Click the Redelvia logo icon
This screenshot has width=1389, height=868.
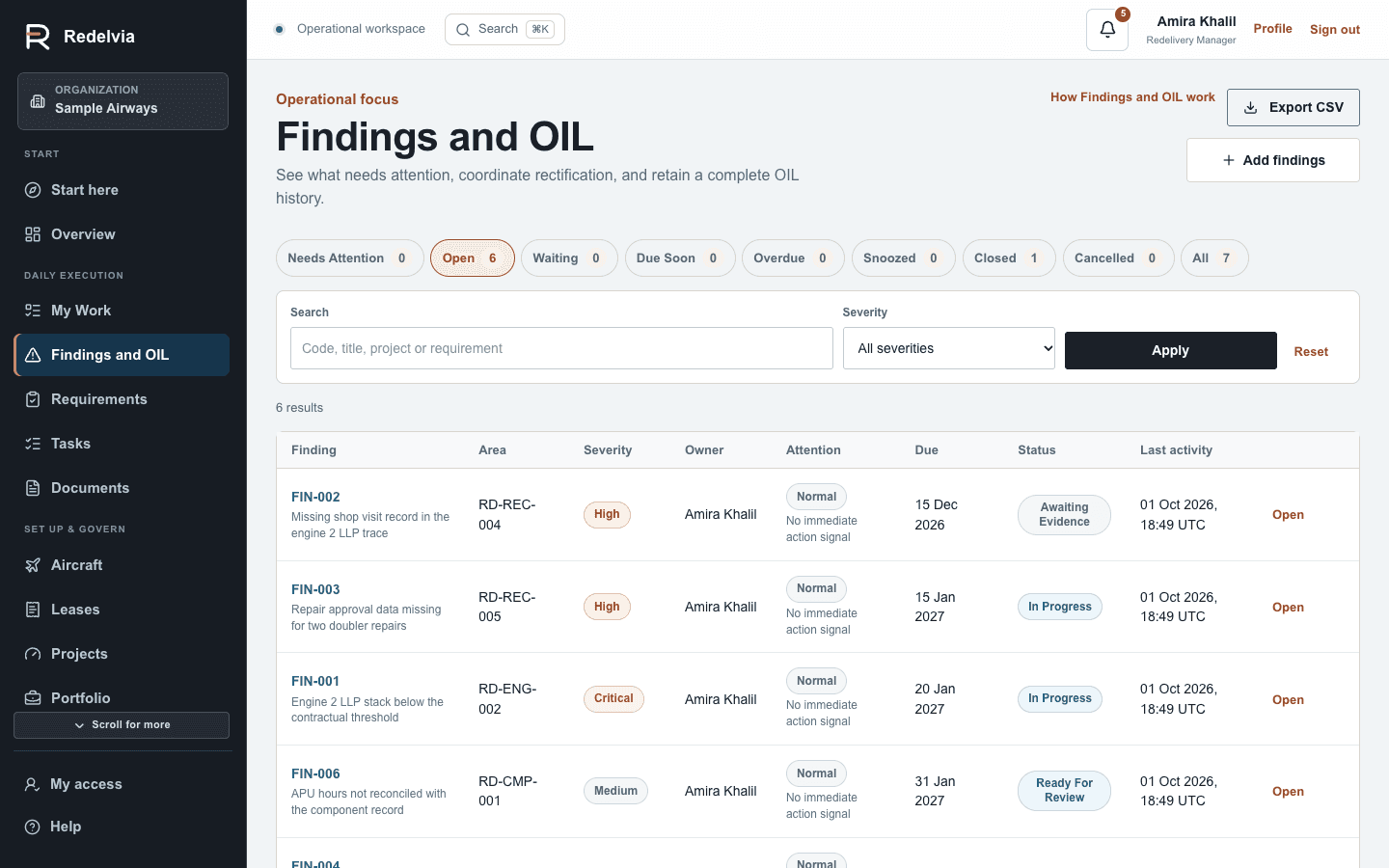tap(38, 37)
